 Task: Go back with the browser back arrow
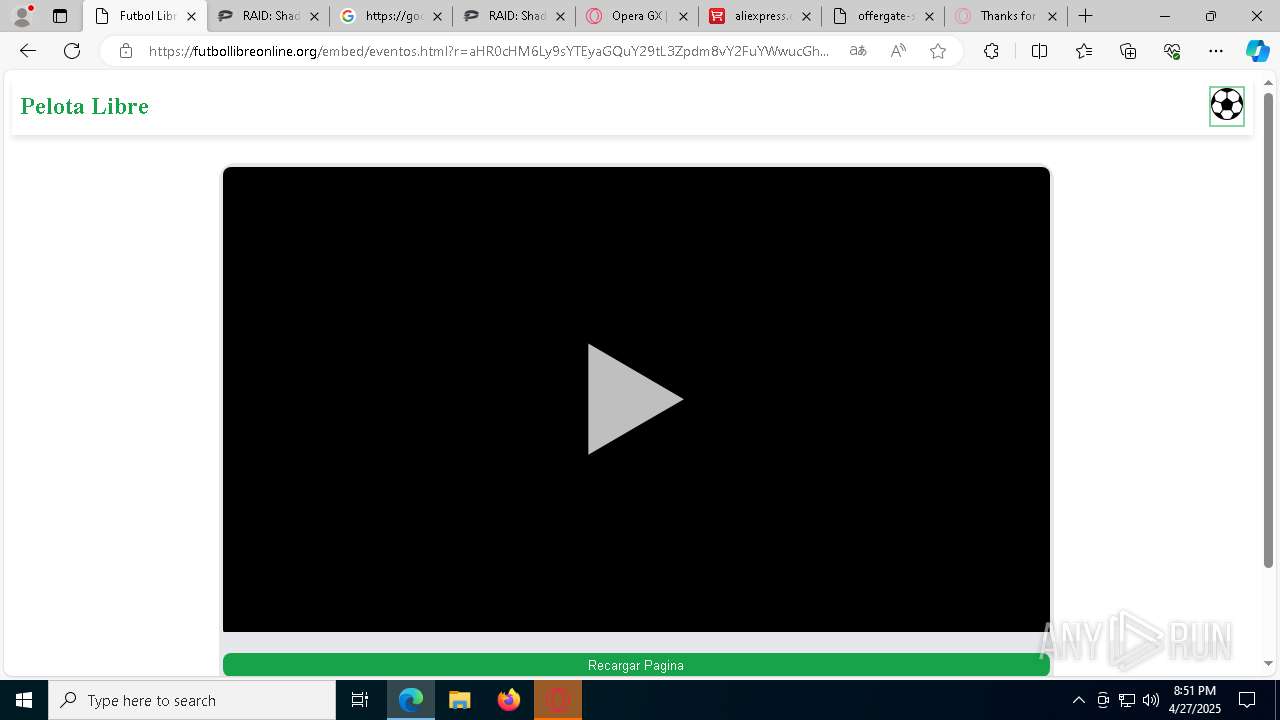pyautogui.click(x=28, y=51)
